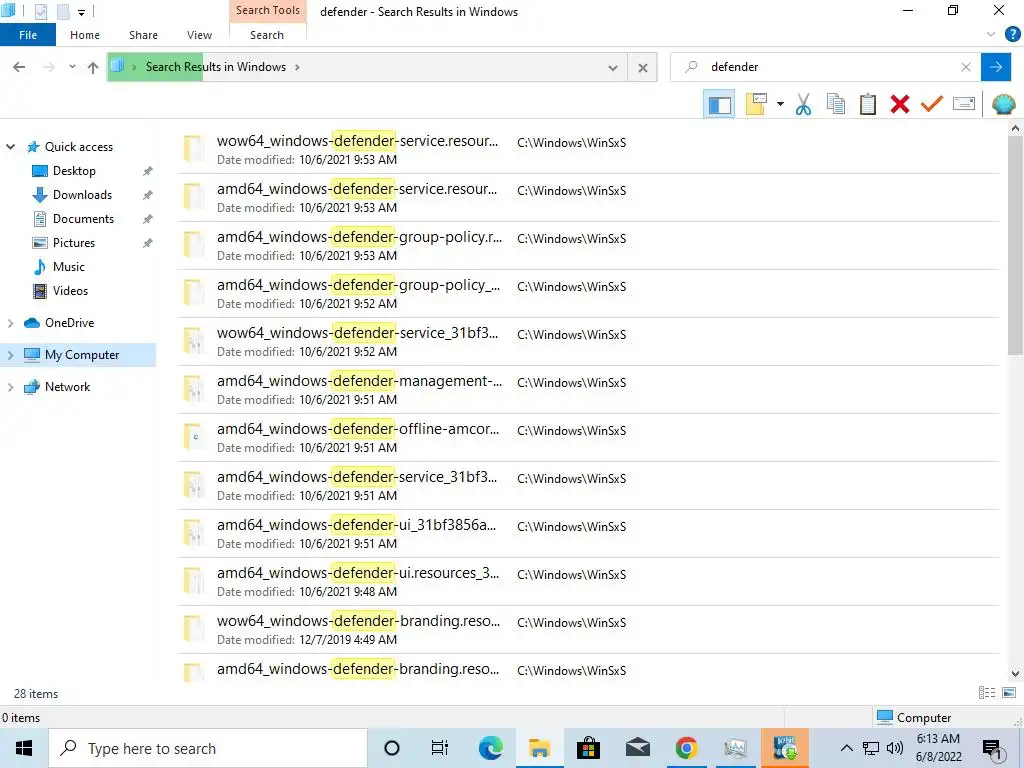Image resolution: width=1024 pixels, height=768 pixels.
Task: Switch to large thumbnails view icon
Action: pyautogui.click(x=1009, y=693)
